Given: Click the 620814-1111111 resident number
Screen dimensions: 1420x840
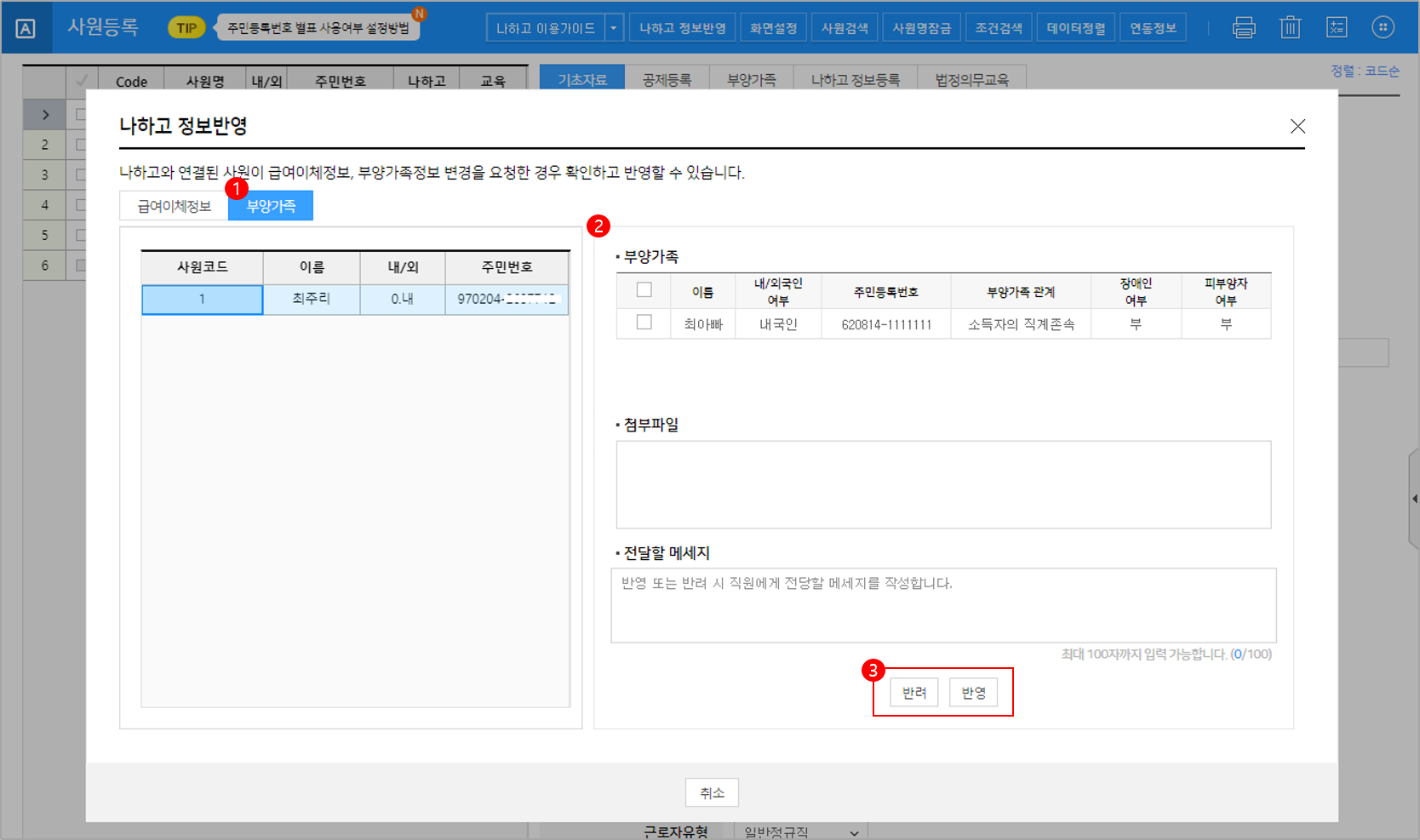Looking at the screenshot, I should (886, 324).
